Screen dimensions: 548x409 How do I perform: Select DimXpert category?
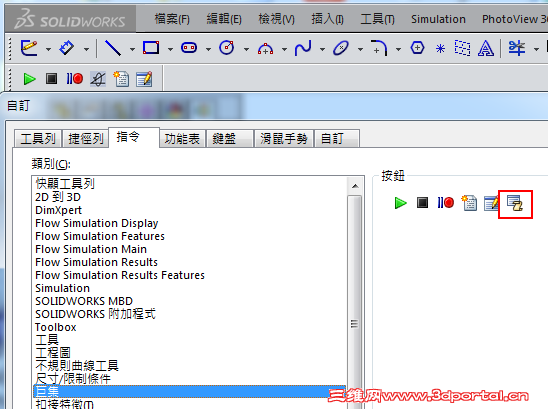pos(190,210)
